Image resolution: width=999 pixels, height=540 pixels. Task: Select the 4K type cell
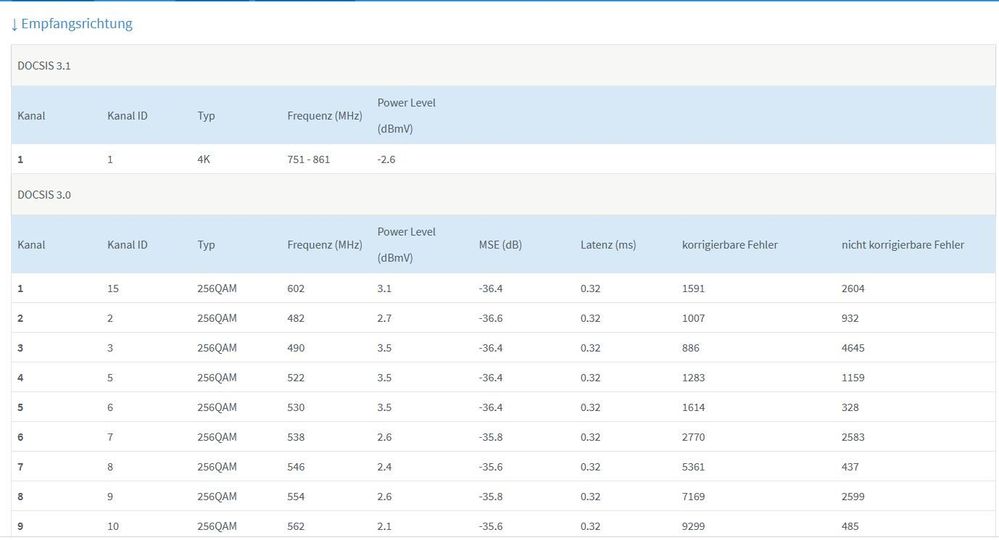[x=204, y=160]
